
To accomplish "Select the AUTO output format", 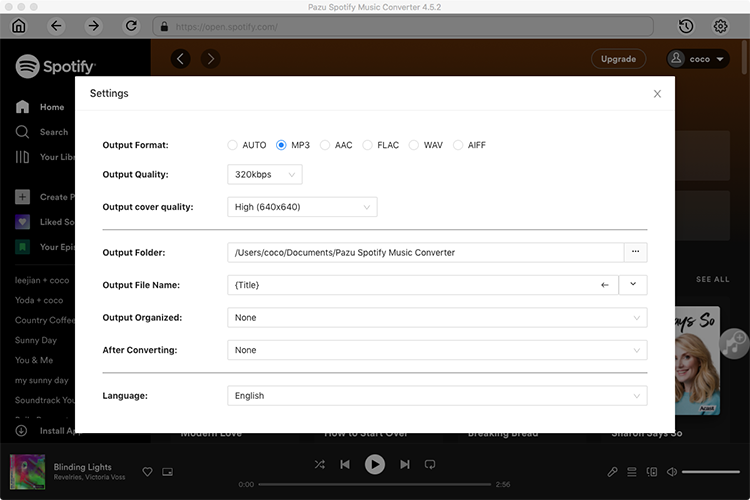I will point(233,145).
